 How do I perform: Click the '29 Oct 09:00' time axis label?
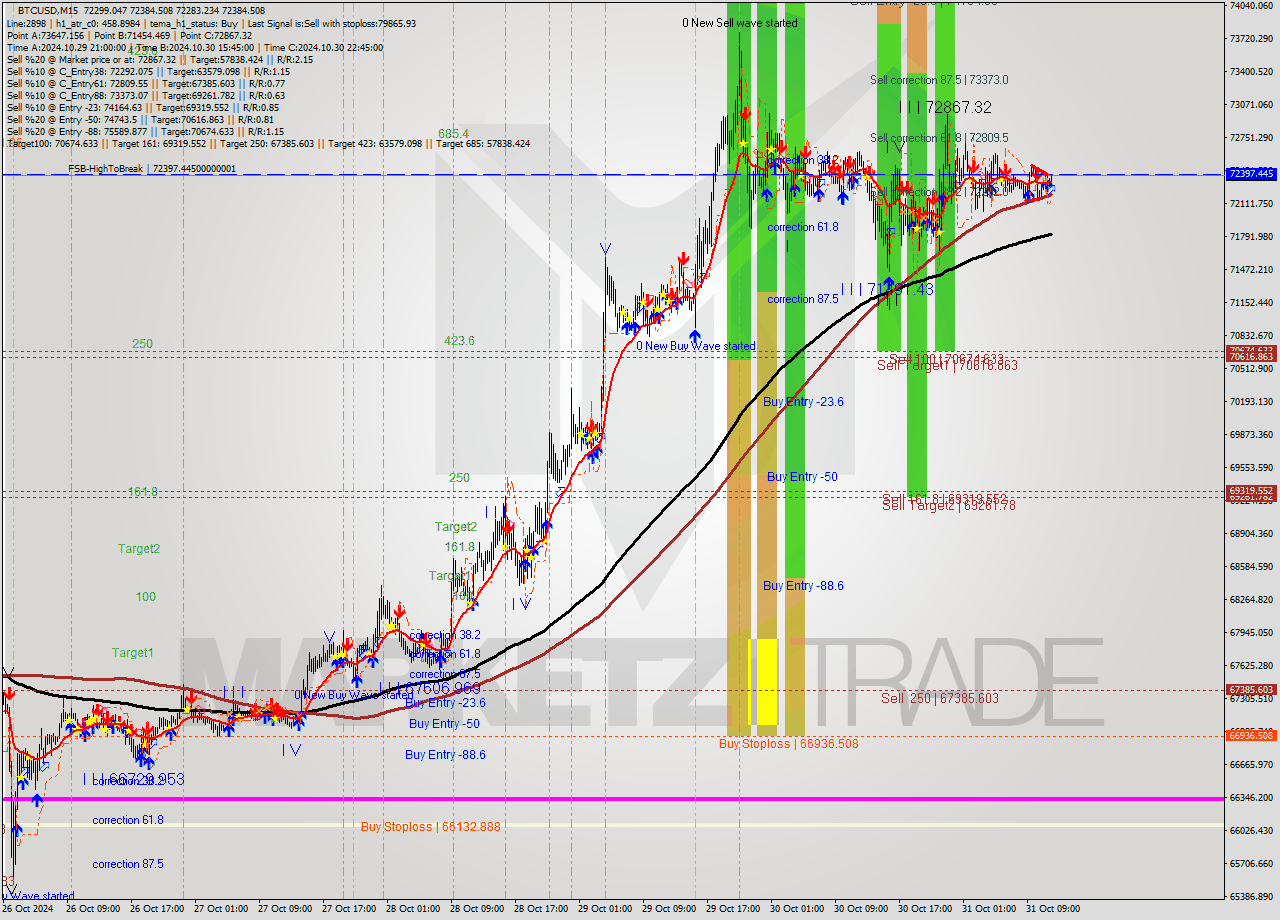[x=669, y=909]
